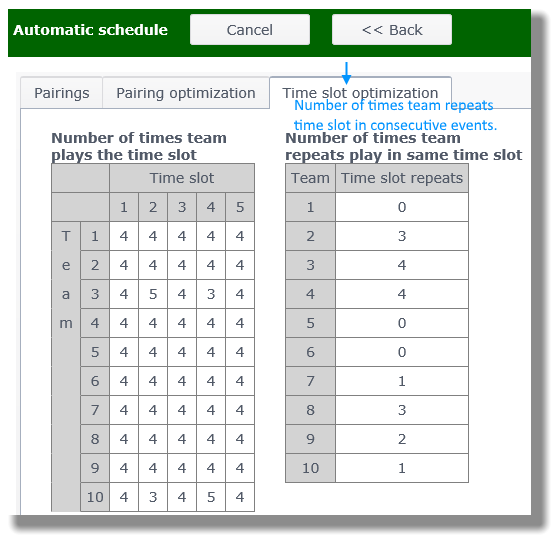Click time slot 1 column header

click(124, 207)
